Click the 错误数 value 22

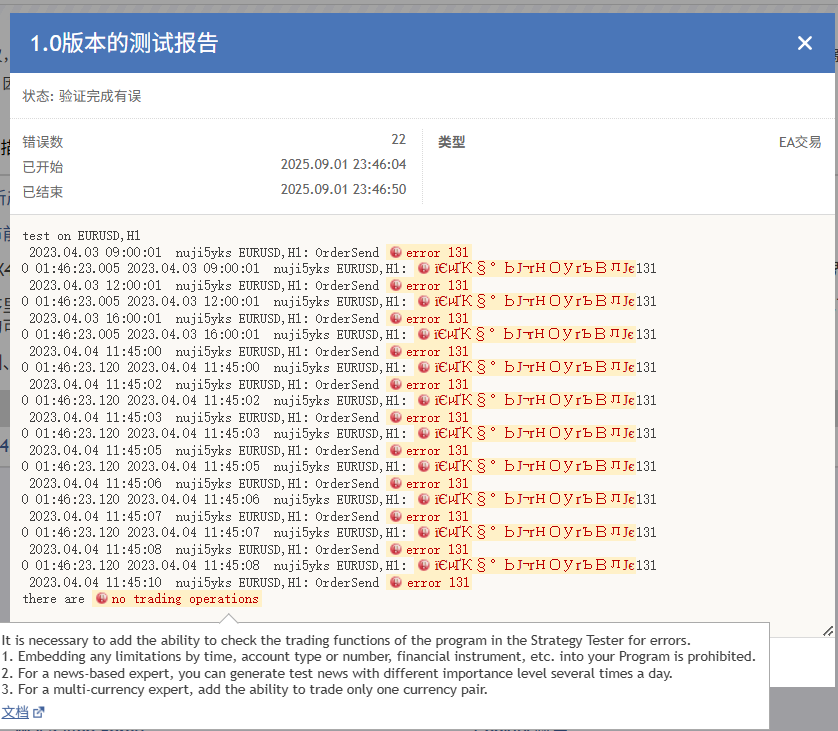coord(398,139)
